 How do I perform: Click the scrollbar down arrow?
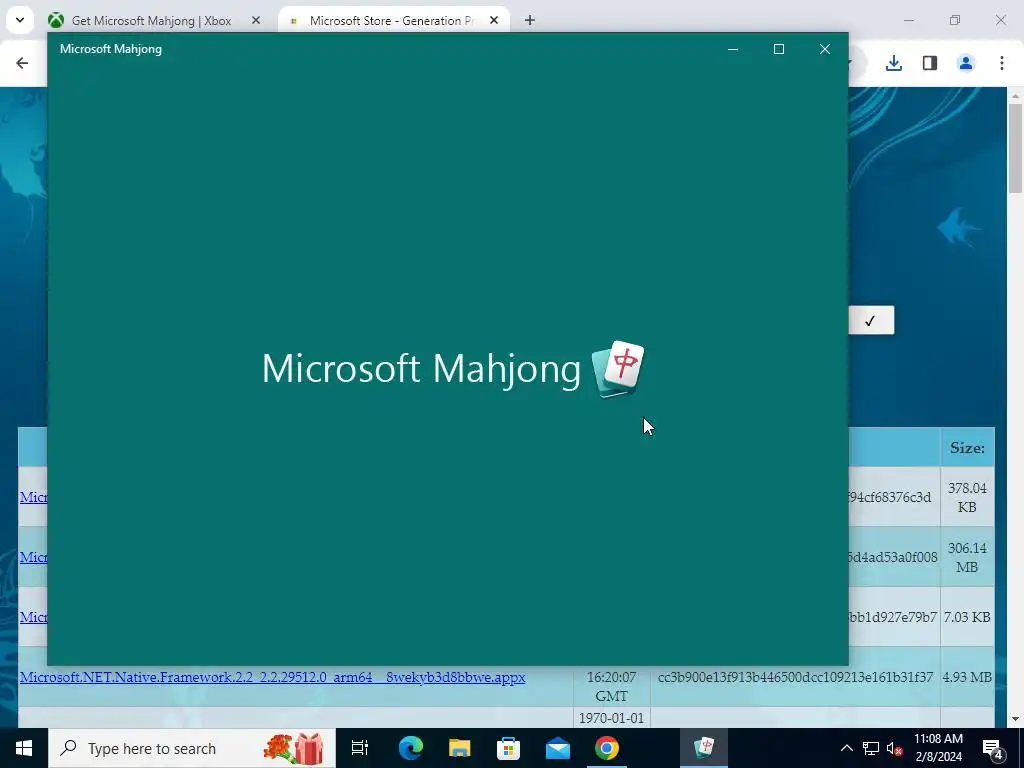(x=1015, y=719)
